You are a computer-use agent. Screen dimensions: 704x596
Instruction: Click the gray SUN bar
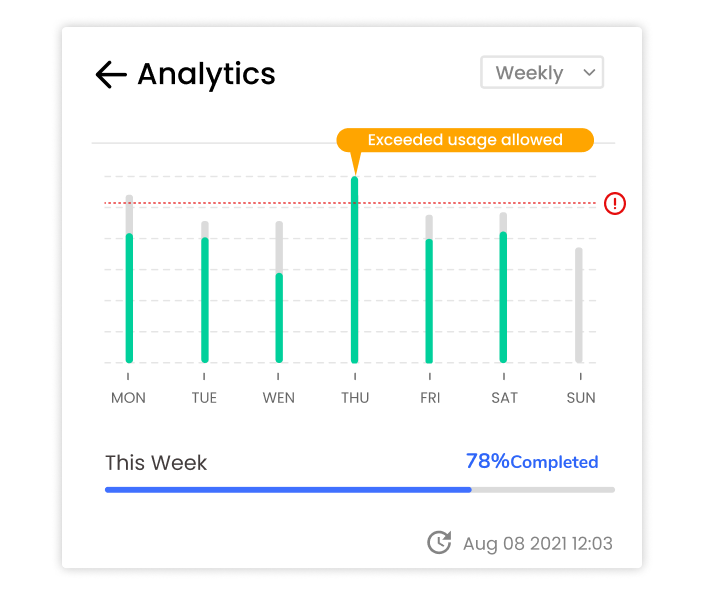tap(579, 305)
